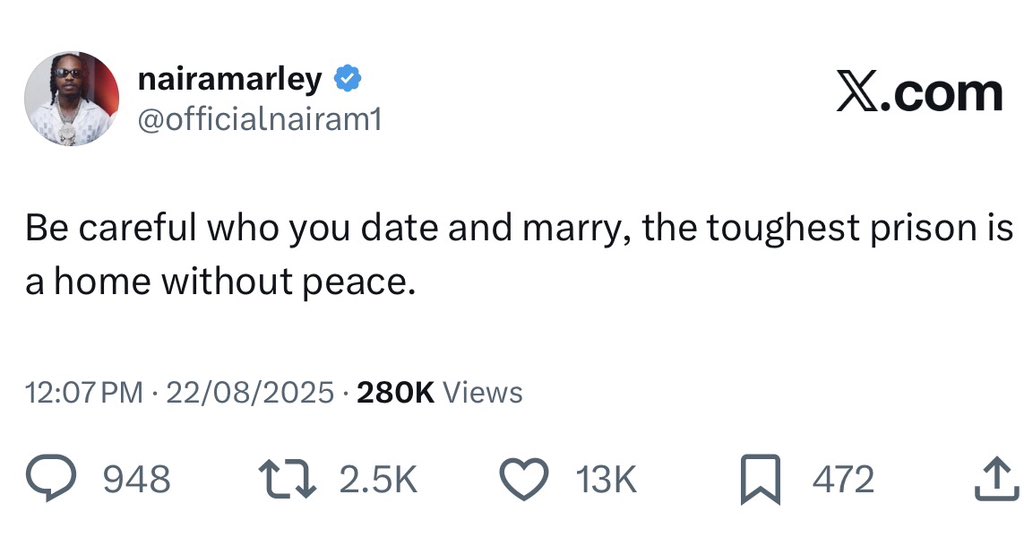The image size is (1024, 538).
Task: Click the 2.5K reposts count
Action: pos(377,480)
